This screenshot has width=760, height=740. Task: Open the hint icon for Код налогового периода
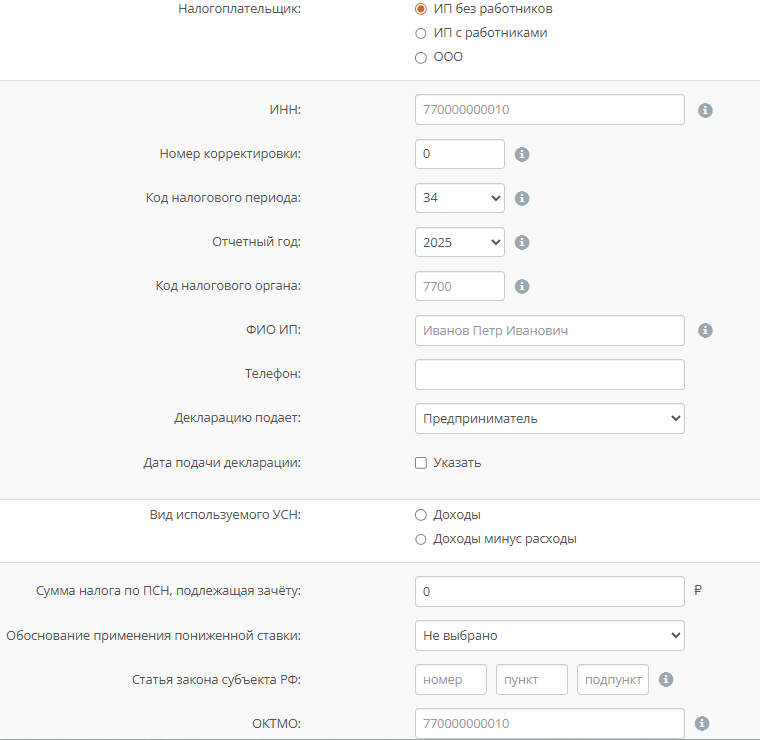point(521,198)
